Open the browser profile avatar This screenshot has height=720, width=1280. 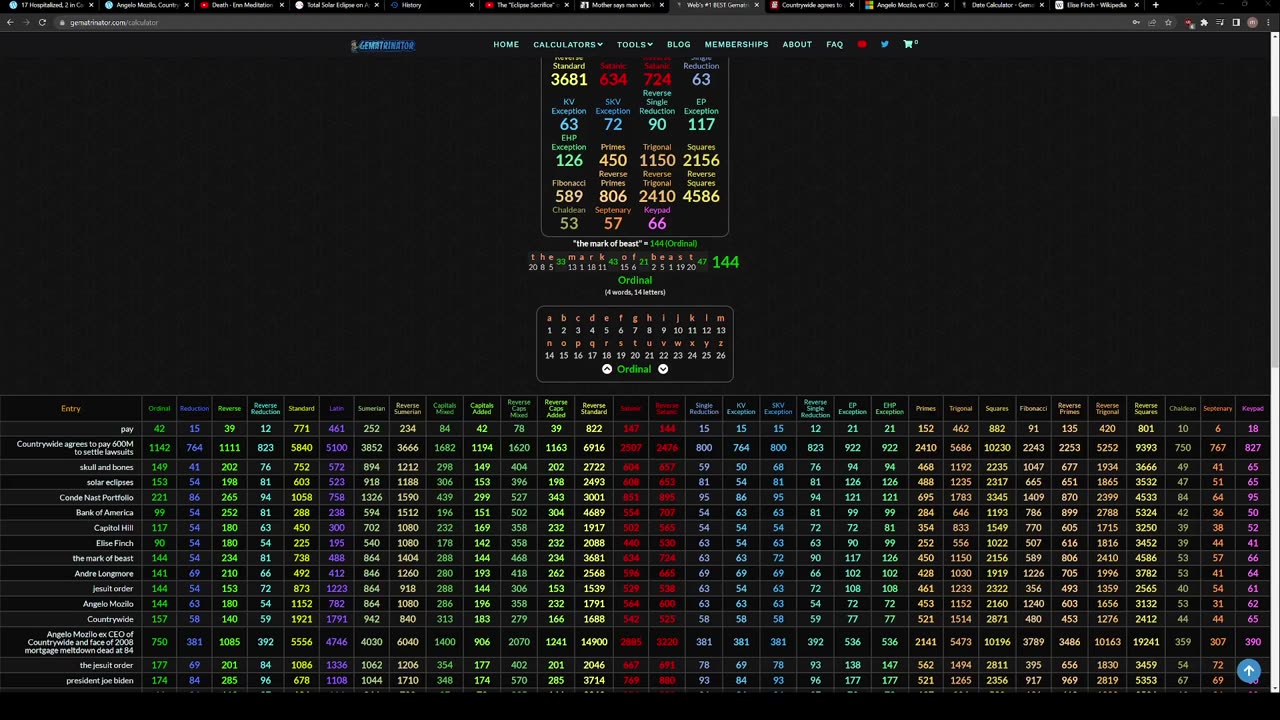[1252, 22]
